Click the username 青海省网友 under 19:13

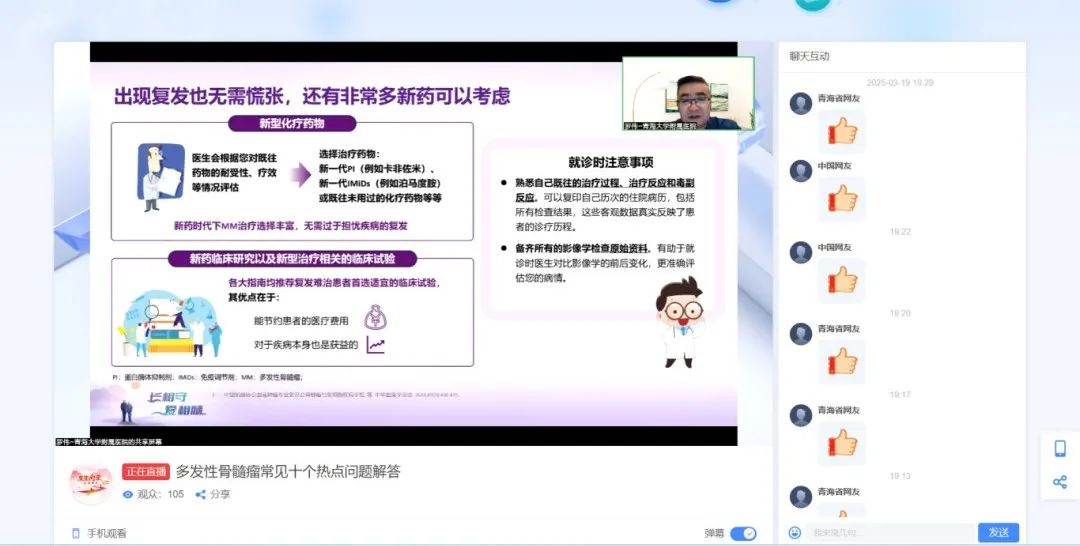838,492
